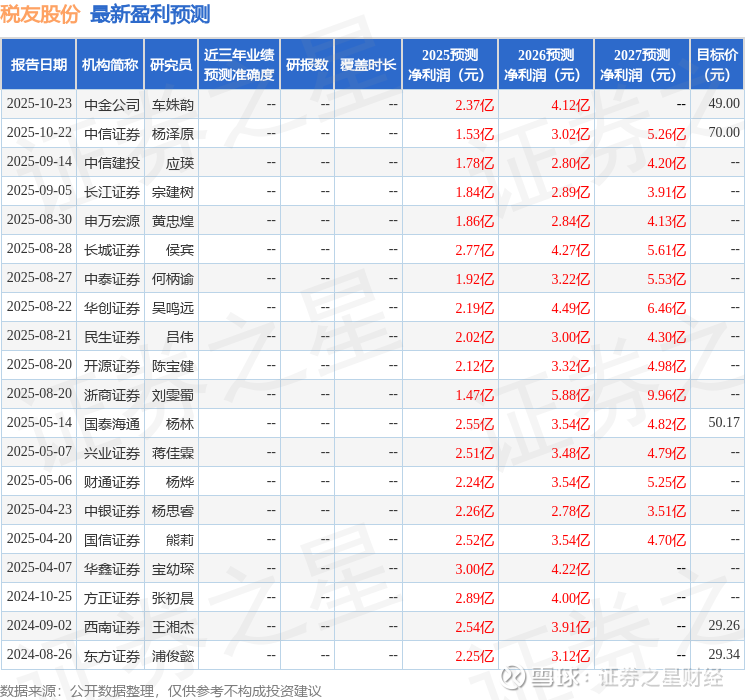Click analyst name 熊莉
The image size is (745, 700).
point(180,540)
